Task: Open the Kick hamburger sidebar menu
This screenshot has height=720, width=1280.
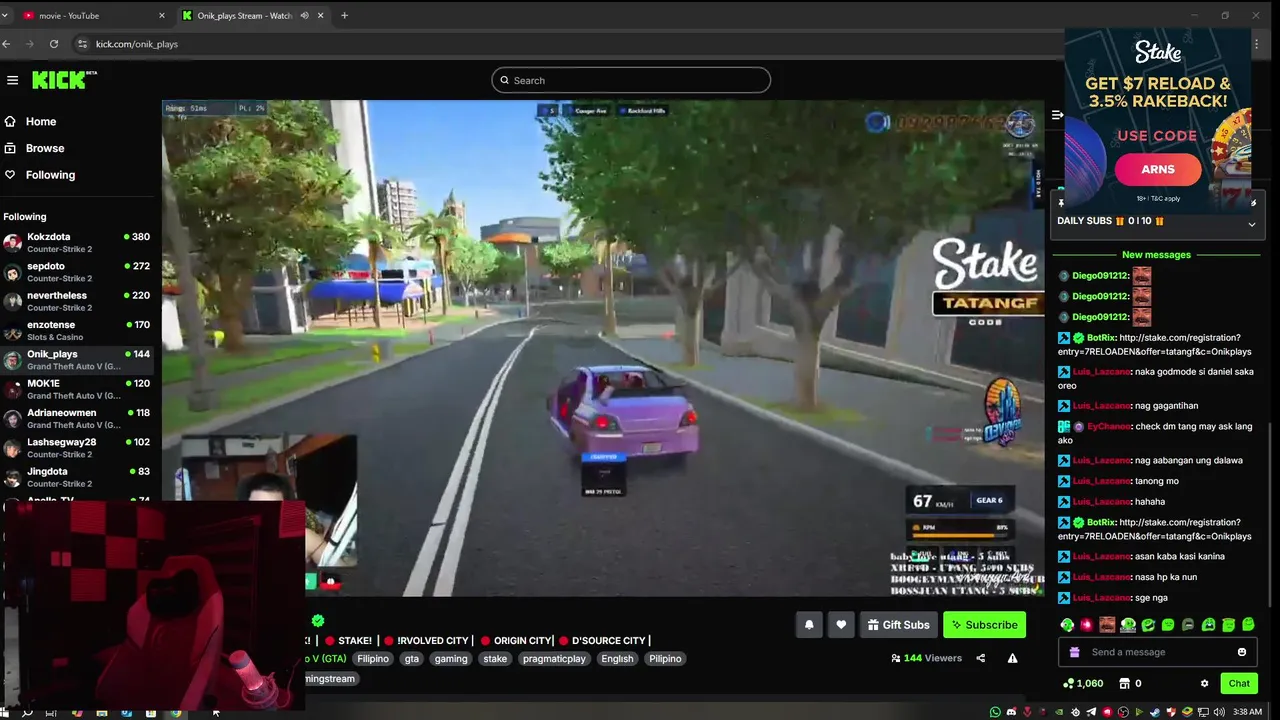Action: tap(12, 80)
